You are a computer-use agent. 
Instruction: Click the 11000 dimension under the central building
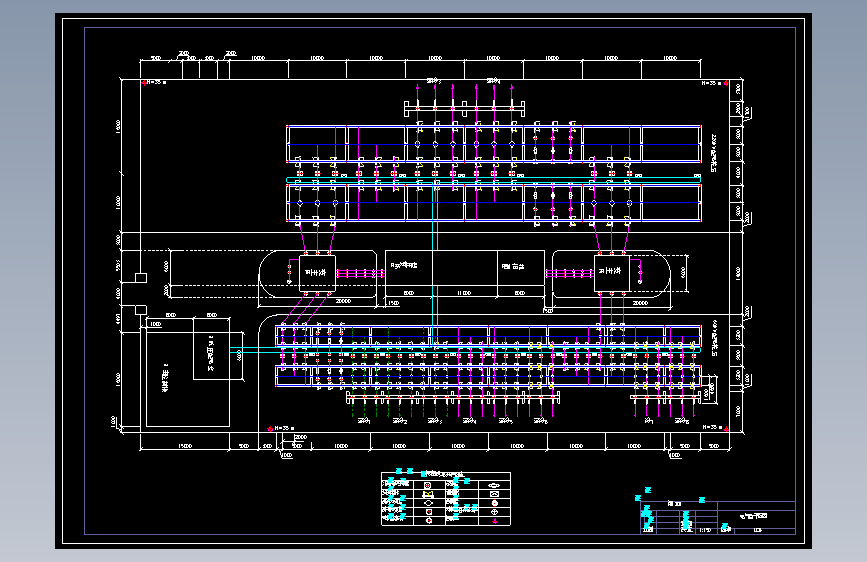(x=464, y=293)
